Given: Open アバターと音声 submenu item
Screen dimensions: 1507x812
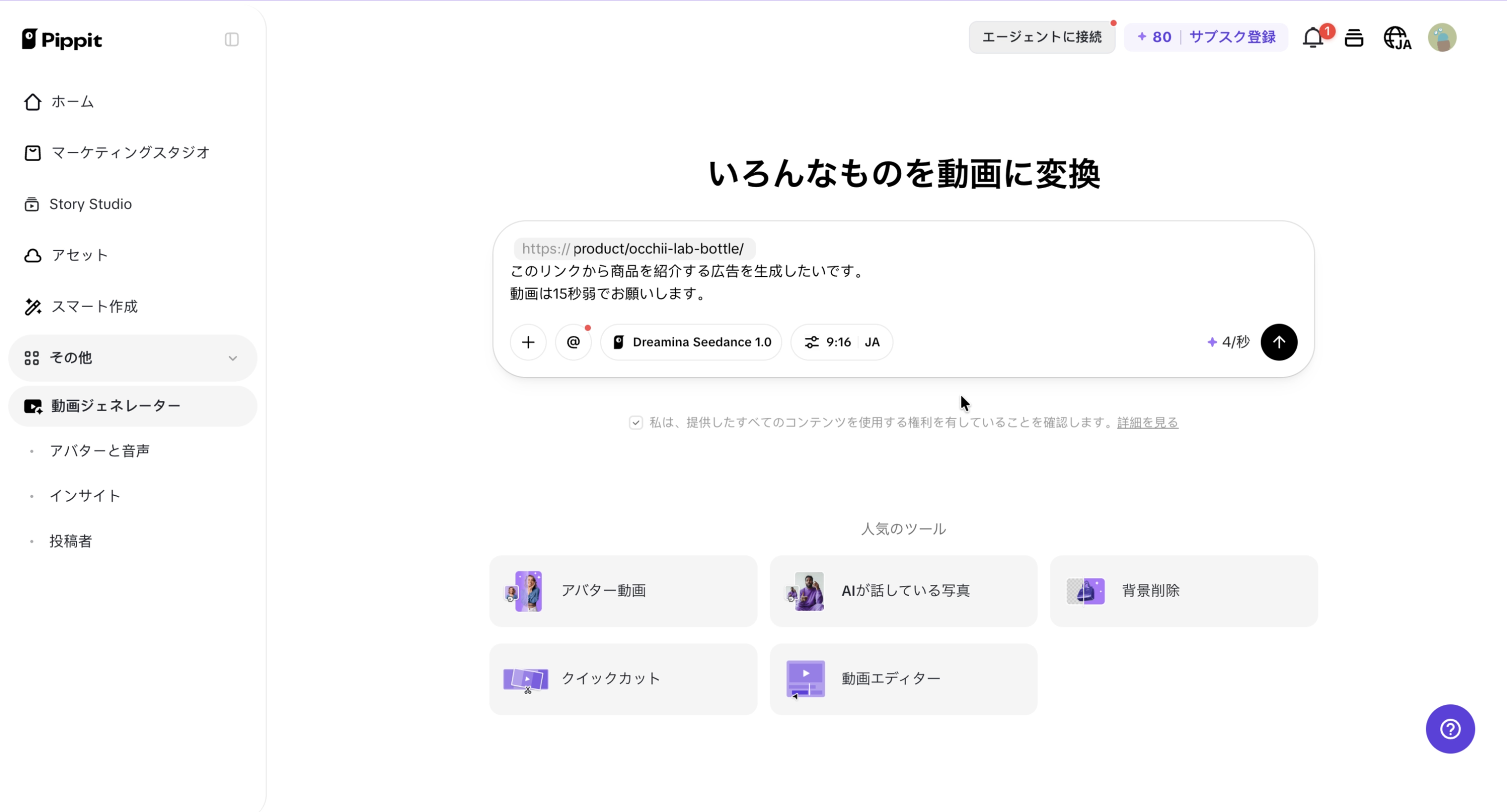Looking at the screenshot, I should tap(100, 451).
